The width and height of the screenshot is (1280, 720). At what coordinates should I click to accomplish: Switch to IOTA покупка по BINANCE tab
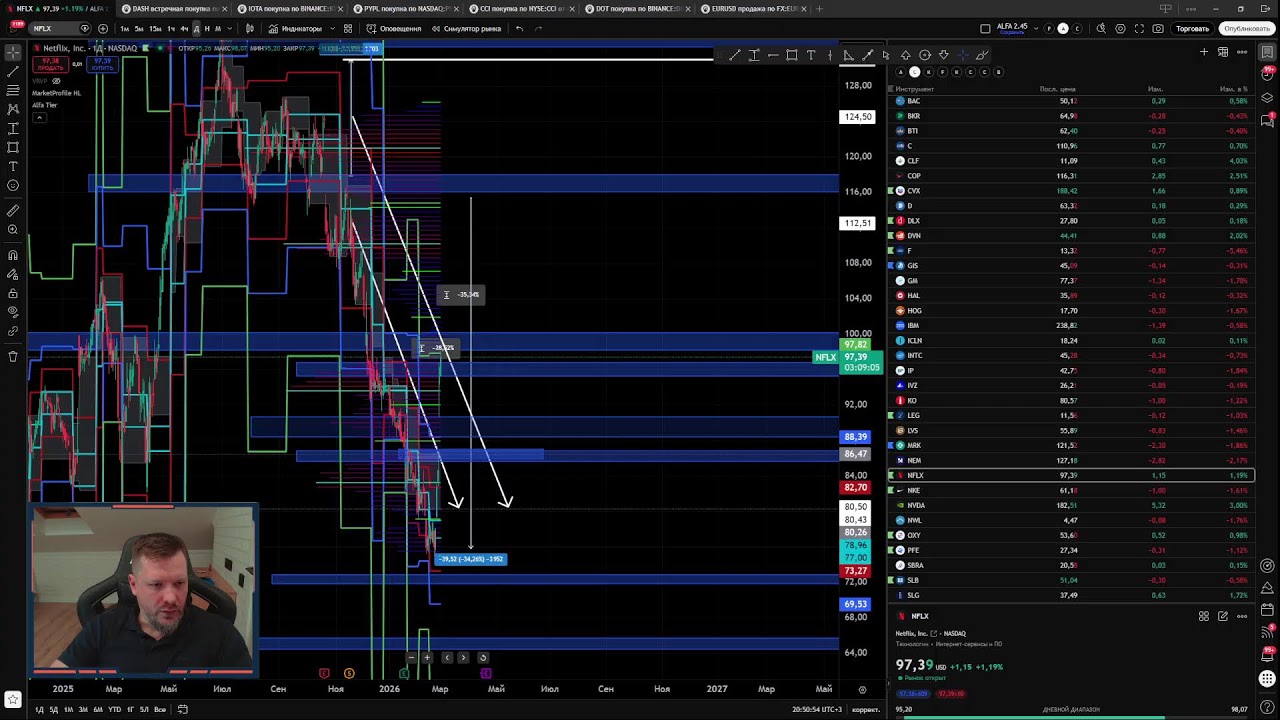(291, 9)
